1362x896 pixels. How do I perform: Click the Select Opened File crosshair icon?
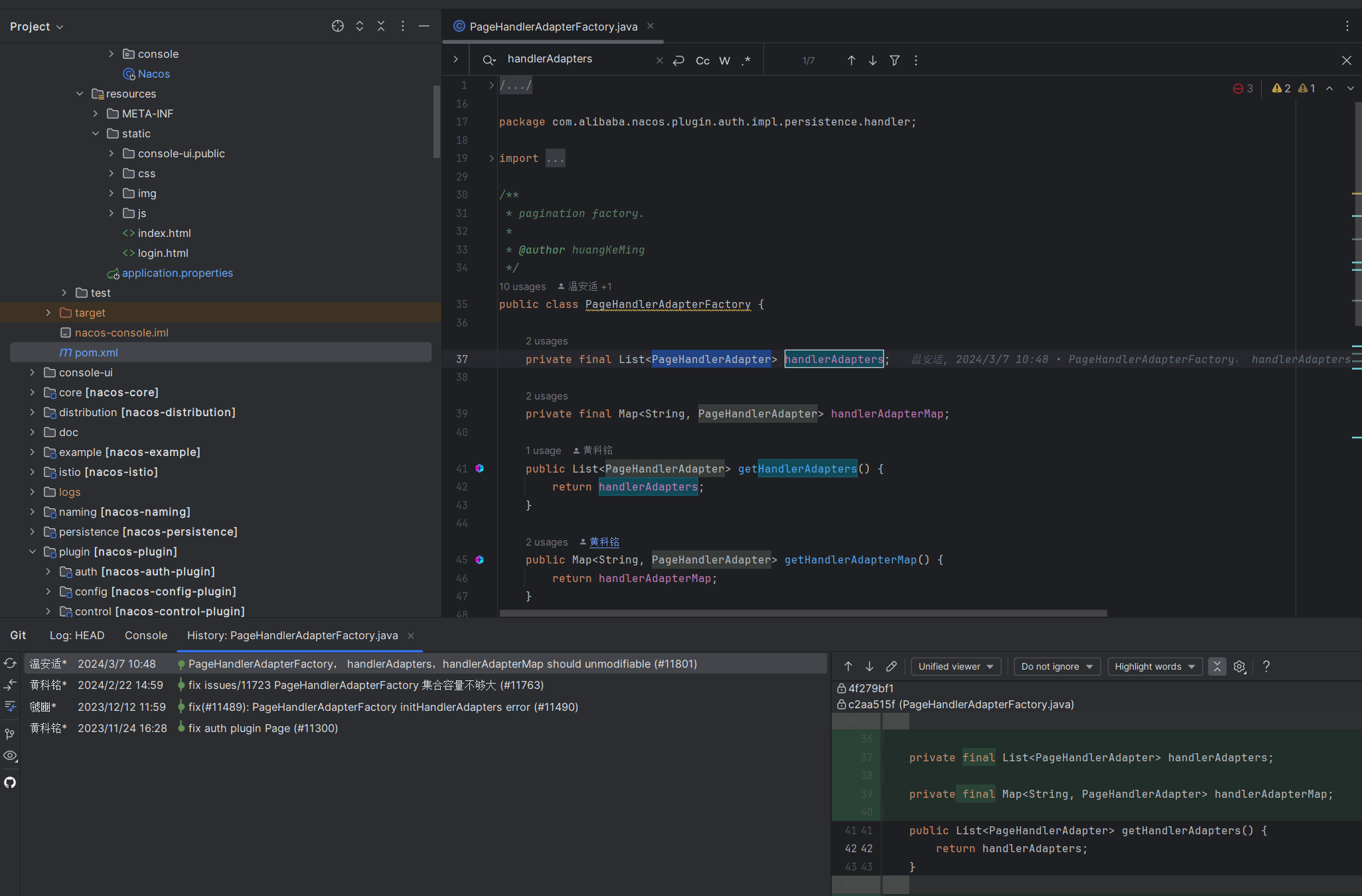tap(338, 26)
